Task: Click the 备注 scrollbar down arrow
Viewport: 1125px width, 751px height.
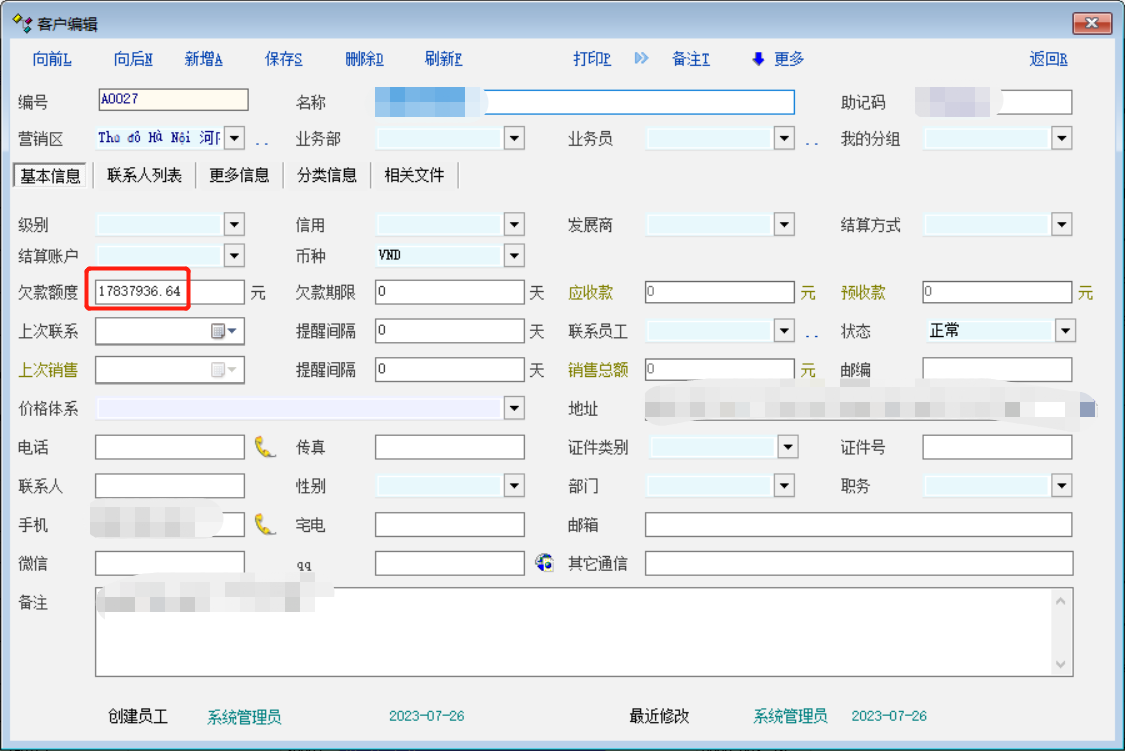Action: (1060, 664)
